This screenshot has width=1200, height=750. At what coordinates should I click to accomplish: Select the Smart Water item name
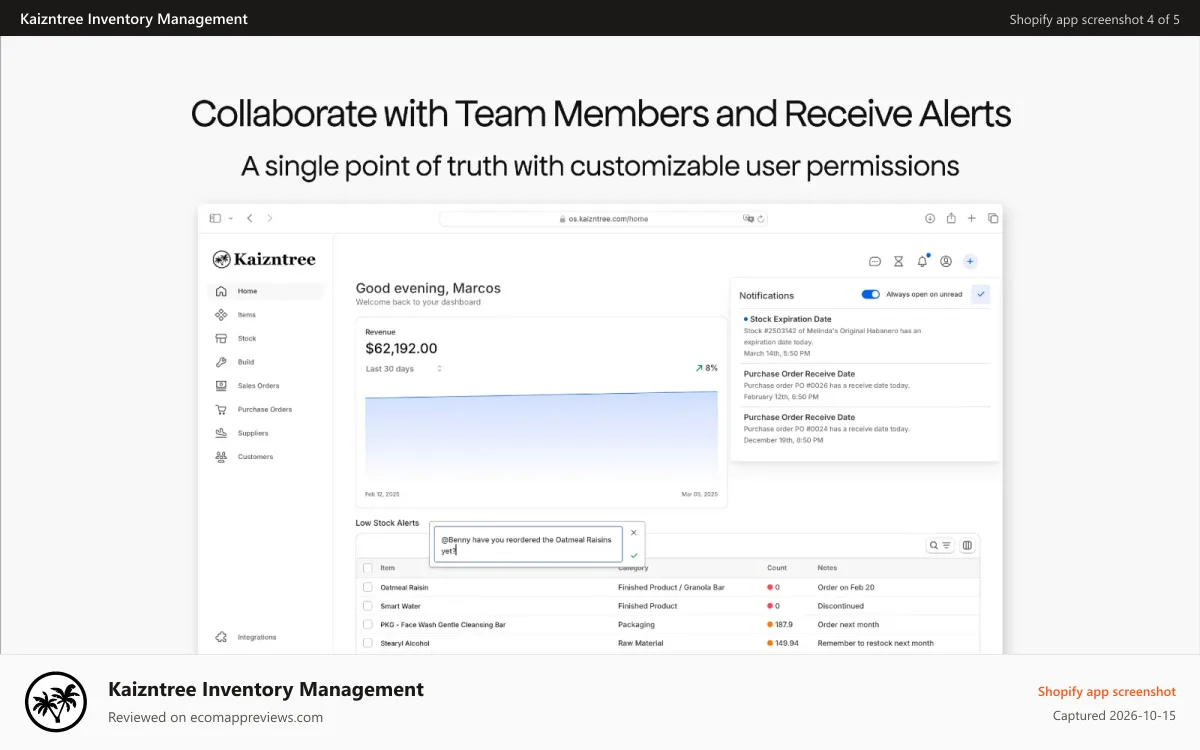[400, 606]
